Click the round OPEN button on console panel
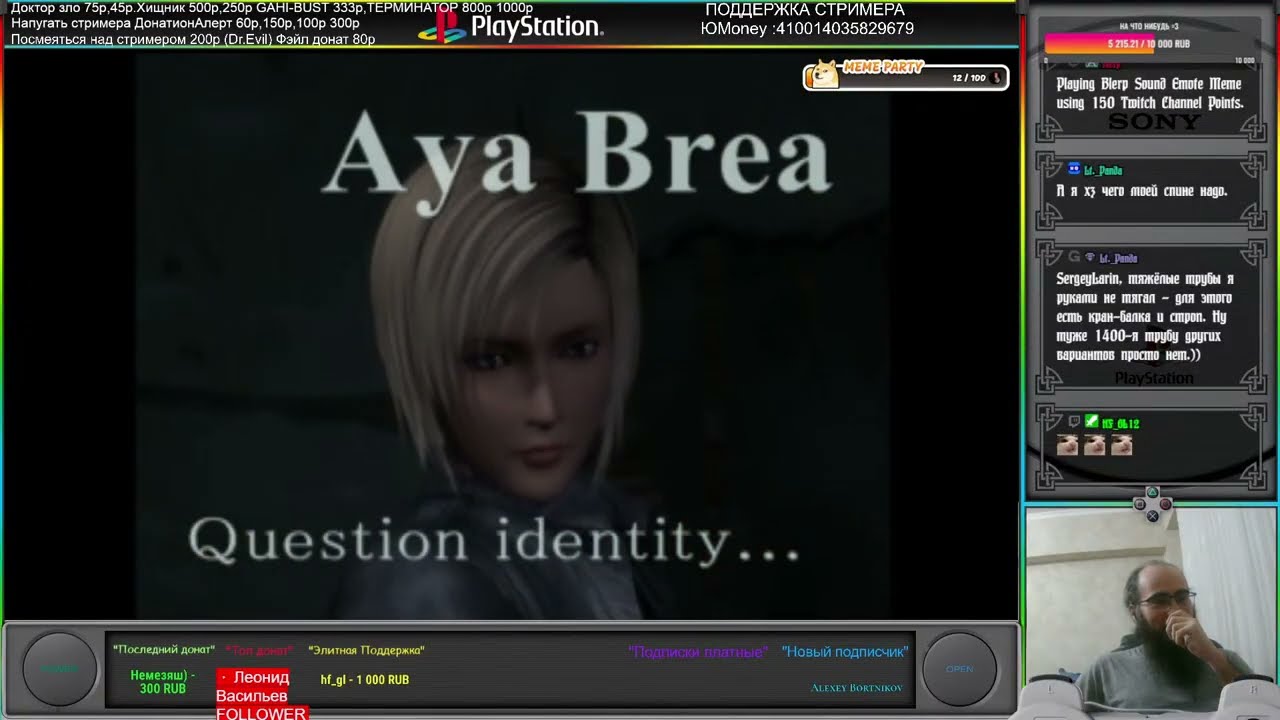The height and width of the screenshot is (720, 1280). pos(958,669)
